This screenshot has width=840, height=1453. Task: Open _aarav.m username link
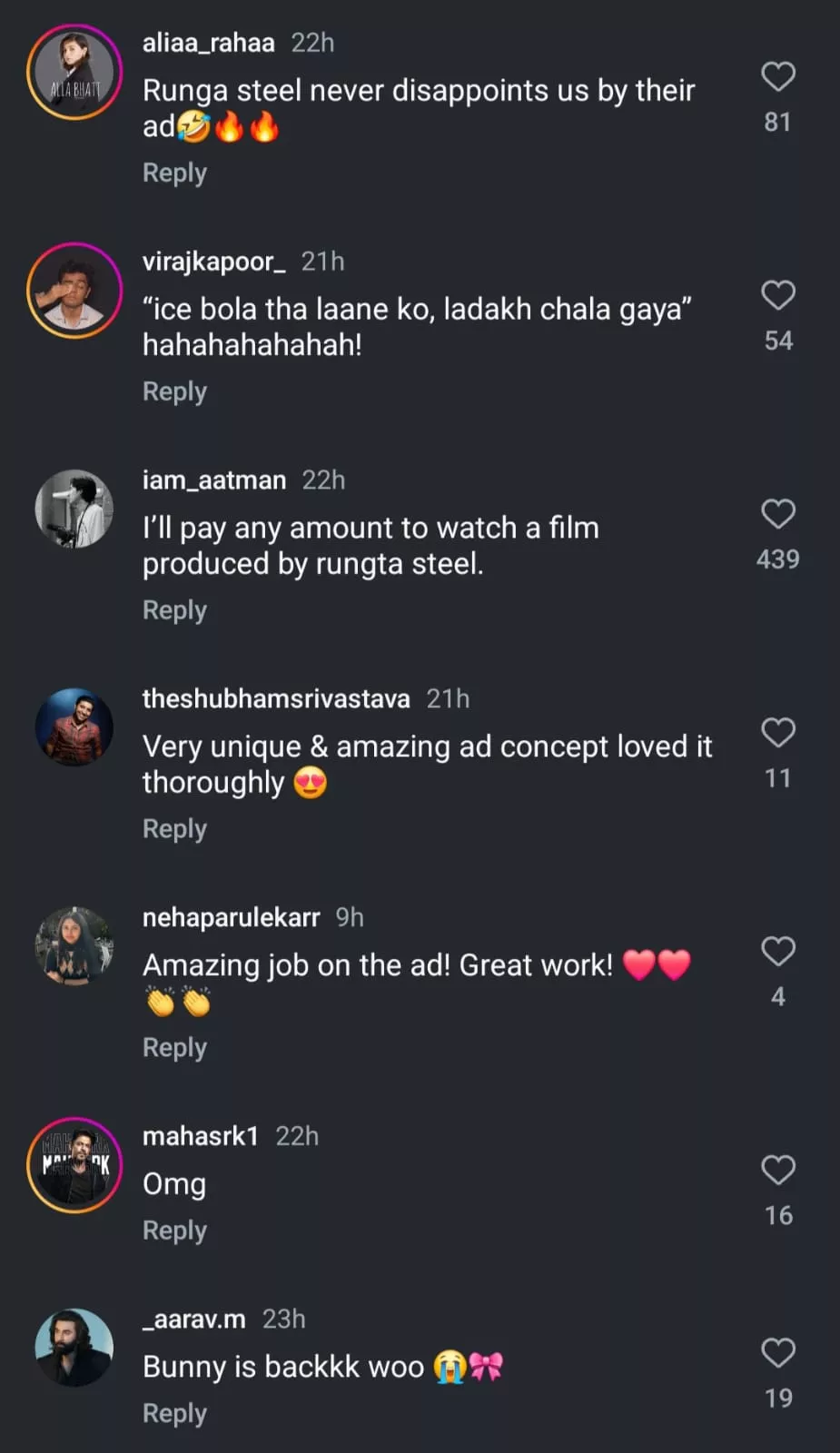pyautogui.click(x=194, y=1319)
